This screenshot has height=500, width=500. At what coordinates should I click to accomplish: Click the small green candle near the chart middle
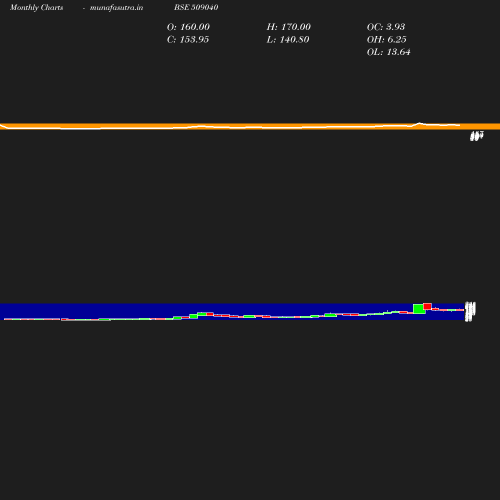pyautogui.click(x=249, y=316)
